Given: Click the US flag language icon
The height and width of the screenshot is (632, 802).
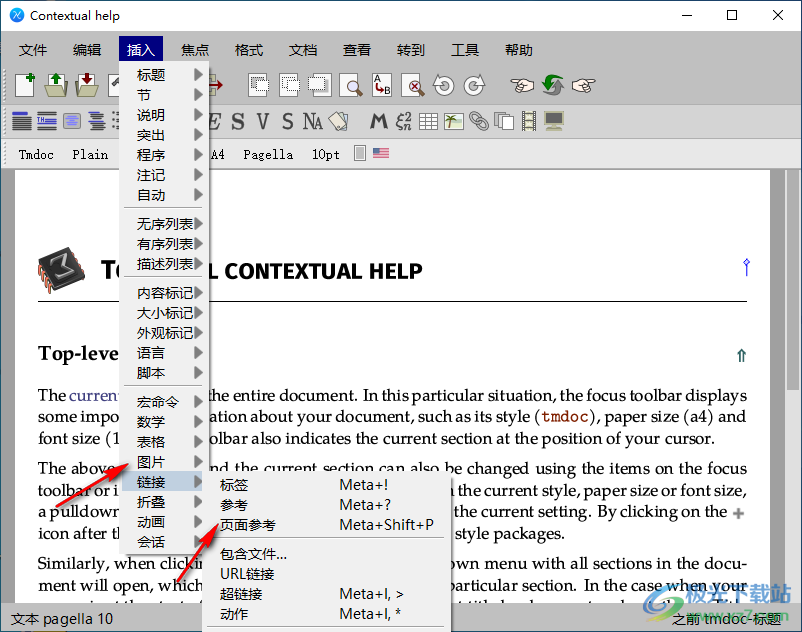Looking at the screenshot, I should pyautogui.click(x=381, y=153).
